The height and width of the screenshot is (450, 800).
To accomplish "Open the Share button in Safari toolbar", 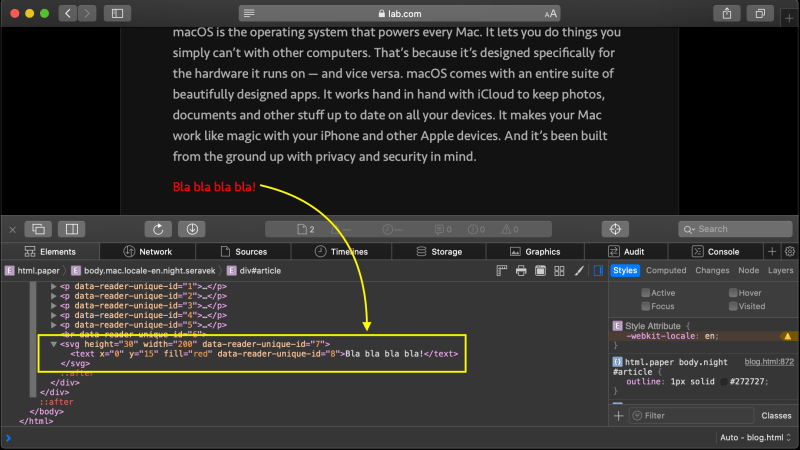I will 727,13.
